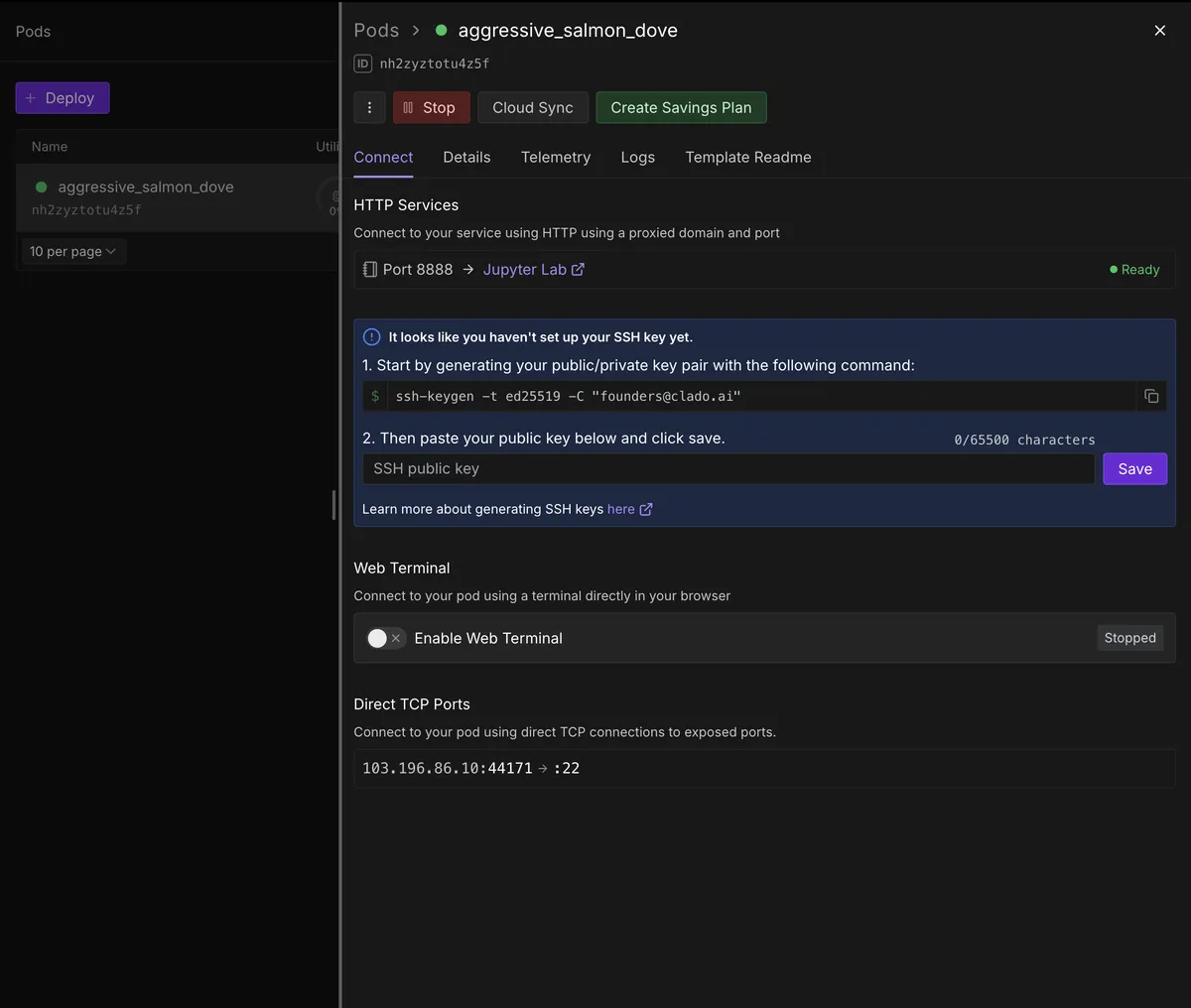Save the SSH public key

pyautogui.click(x=1134, y=469)
